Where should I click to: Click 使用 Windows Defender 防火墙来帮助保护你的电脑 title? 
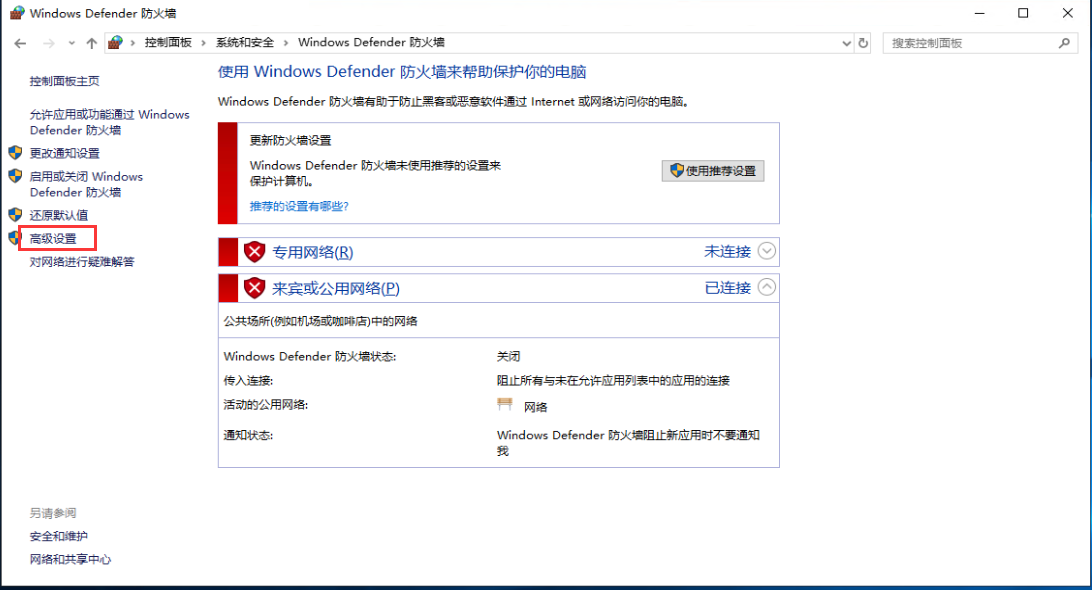pyautogui.click(x=402, y=72)
